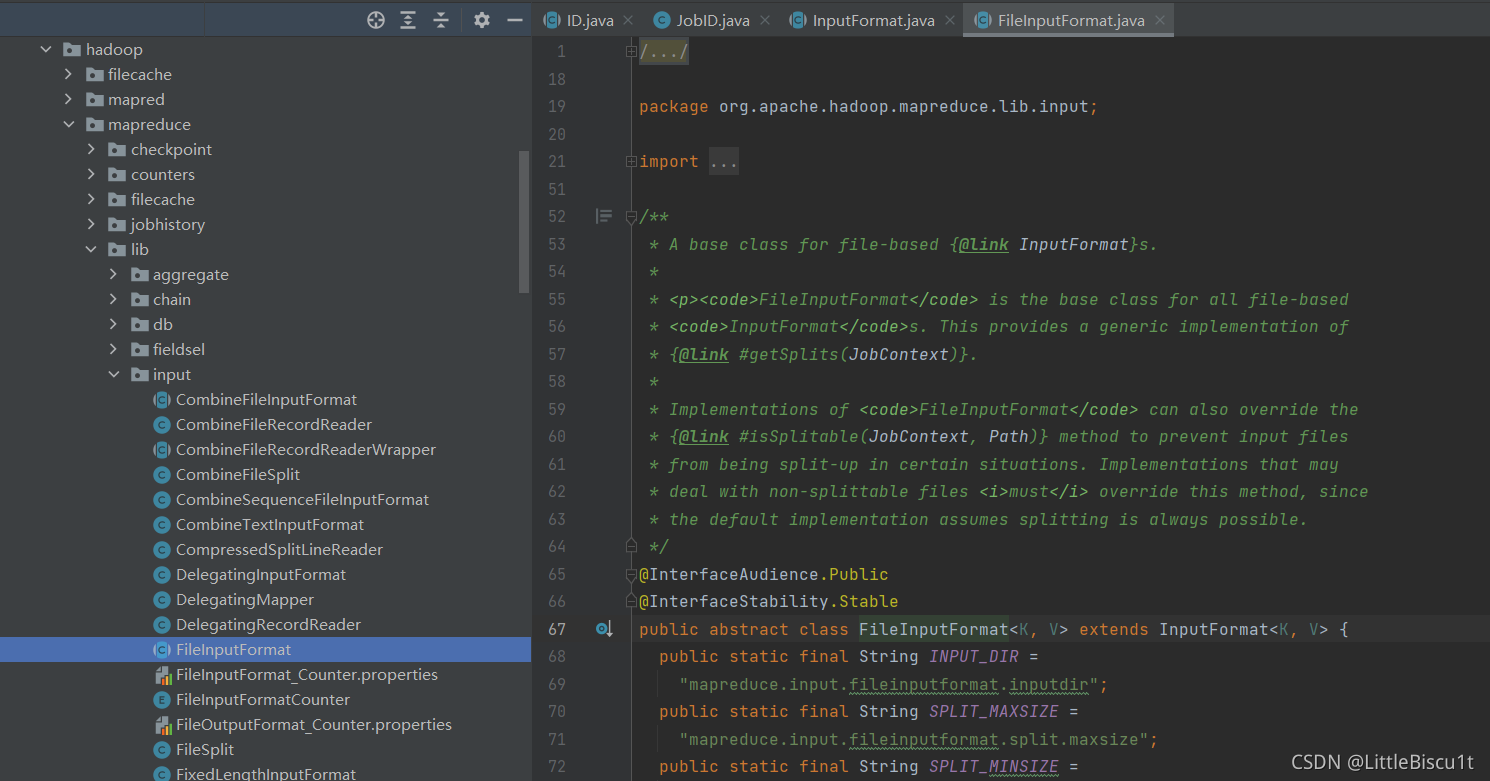
Task: Open the project panel settings gear
Action: pyautogui.click(x=482, y=20)
